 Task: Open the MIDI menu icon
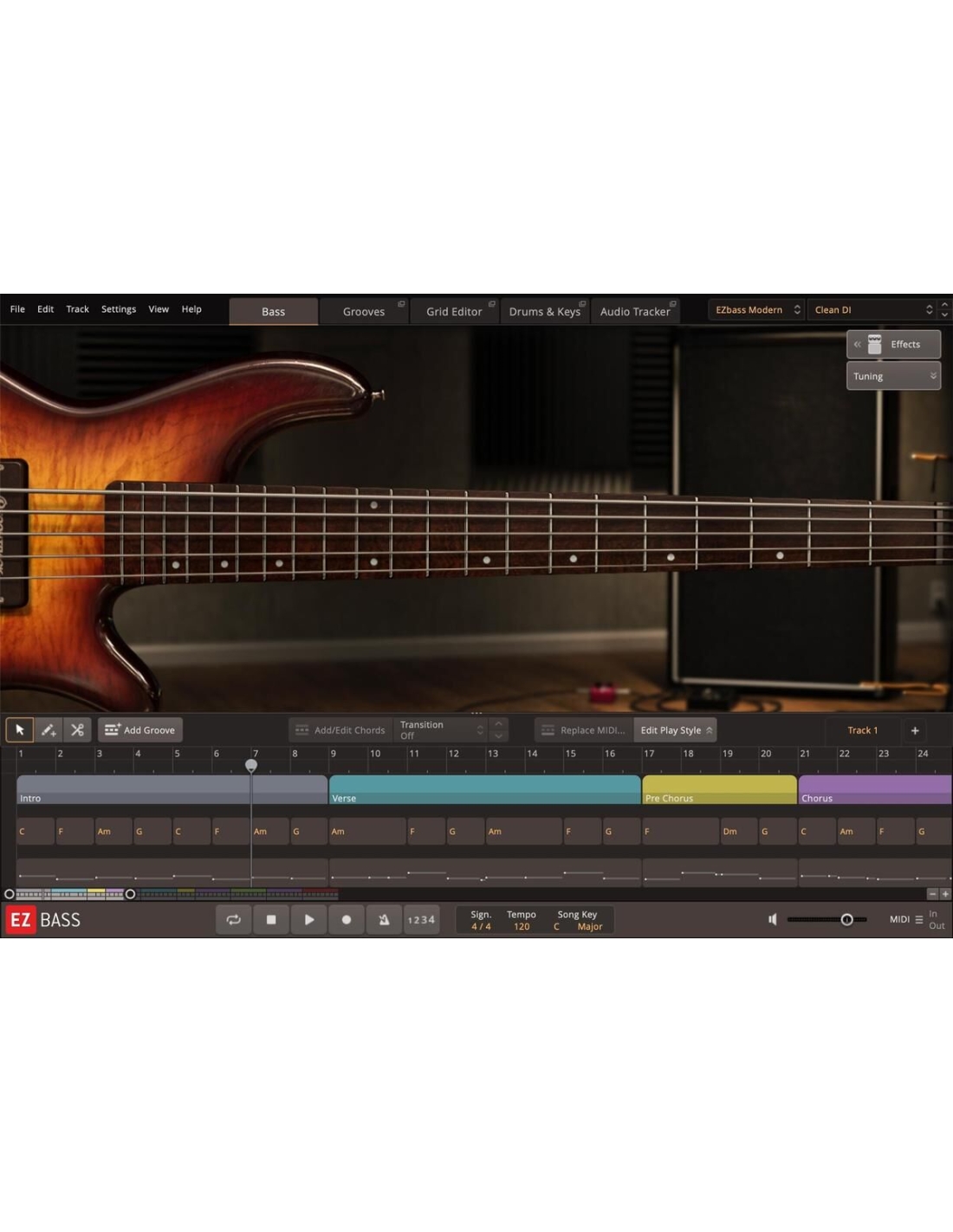coord(918,919)
